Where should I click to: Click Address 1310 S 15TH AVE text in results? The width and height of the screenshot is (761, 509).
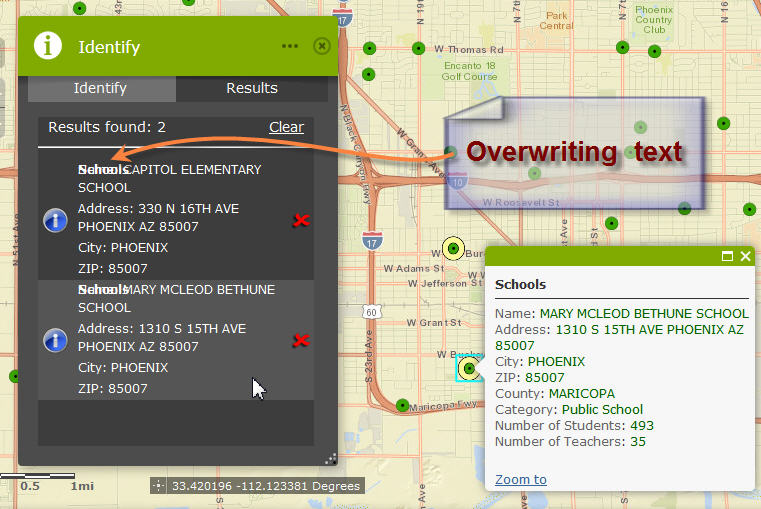point(162,338)
